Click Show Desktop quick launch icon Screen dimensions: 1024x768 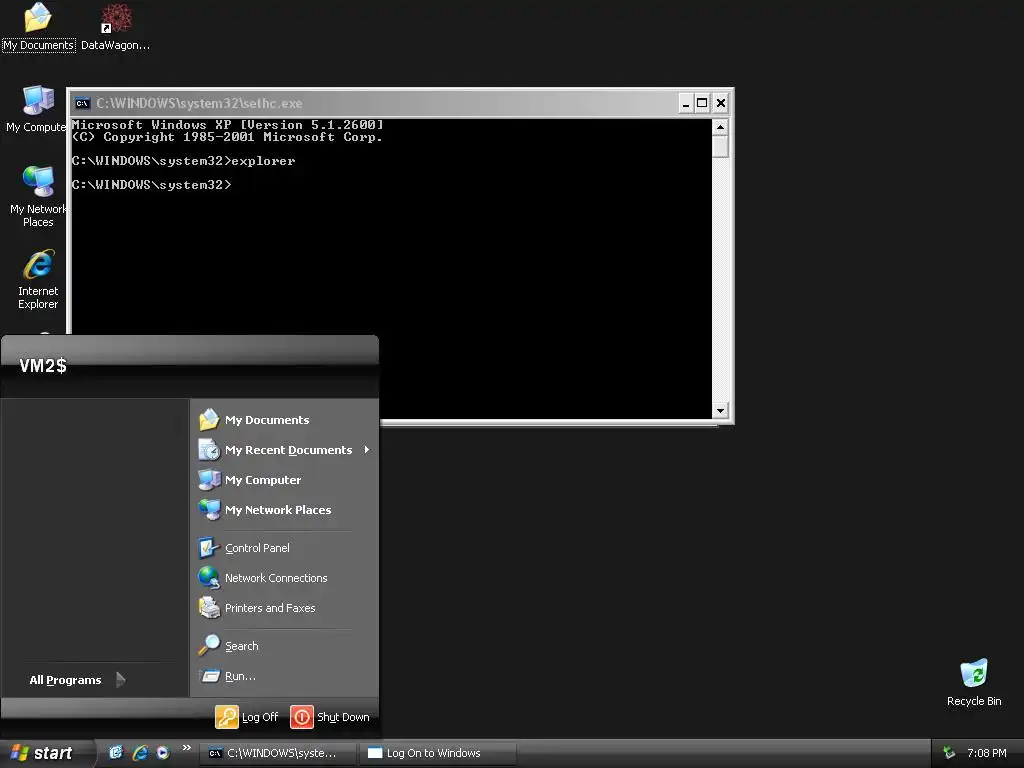(116, 753)
